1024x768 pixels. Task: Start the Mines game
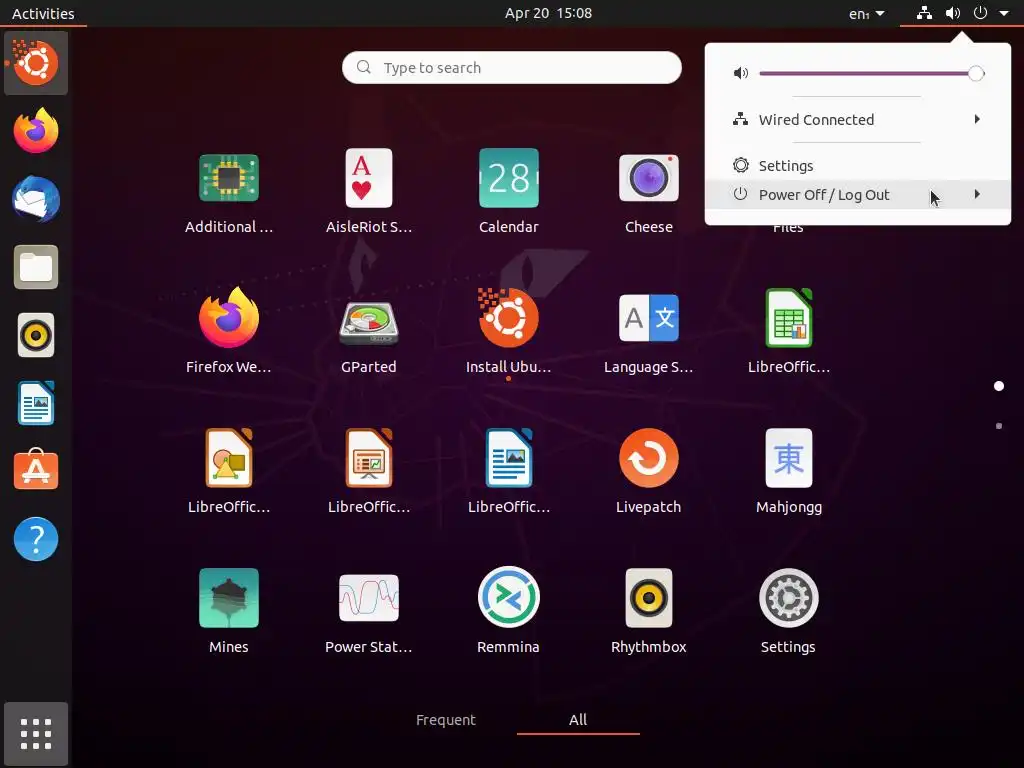pos(229,598)
